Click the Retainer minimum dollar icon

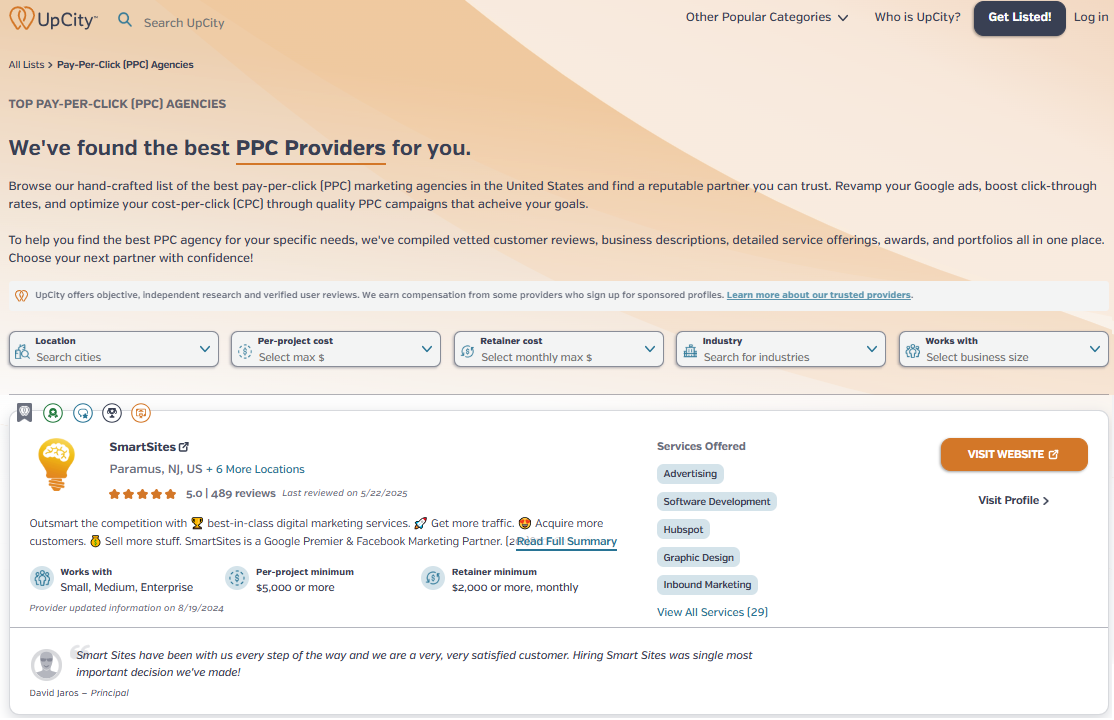pyautogui.click(x=433, y=579)
